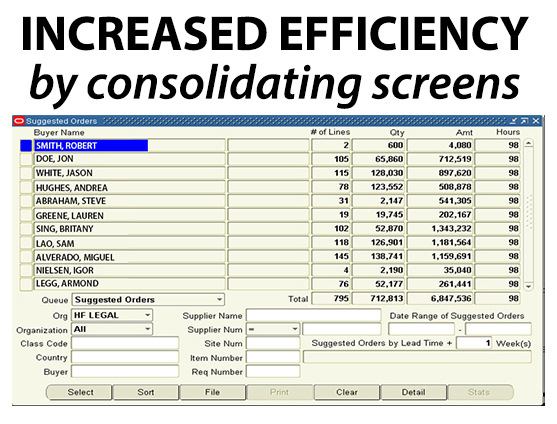This screenshot has width=557, height=424.
Task: Focus the Item Number input field
Action: (273, 357)
